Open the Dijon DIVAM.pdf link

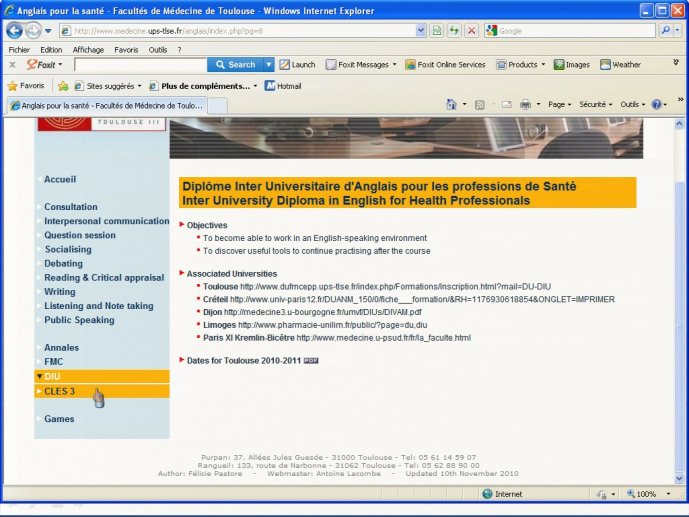[x=323, y=312]
